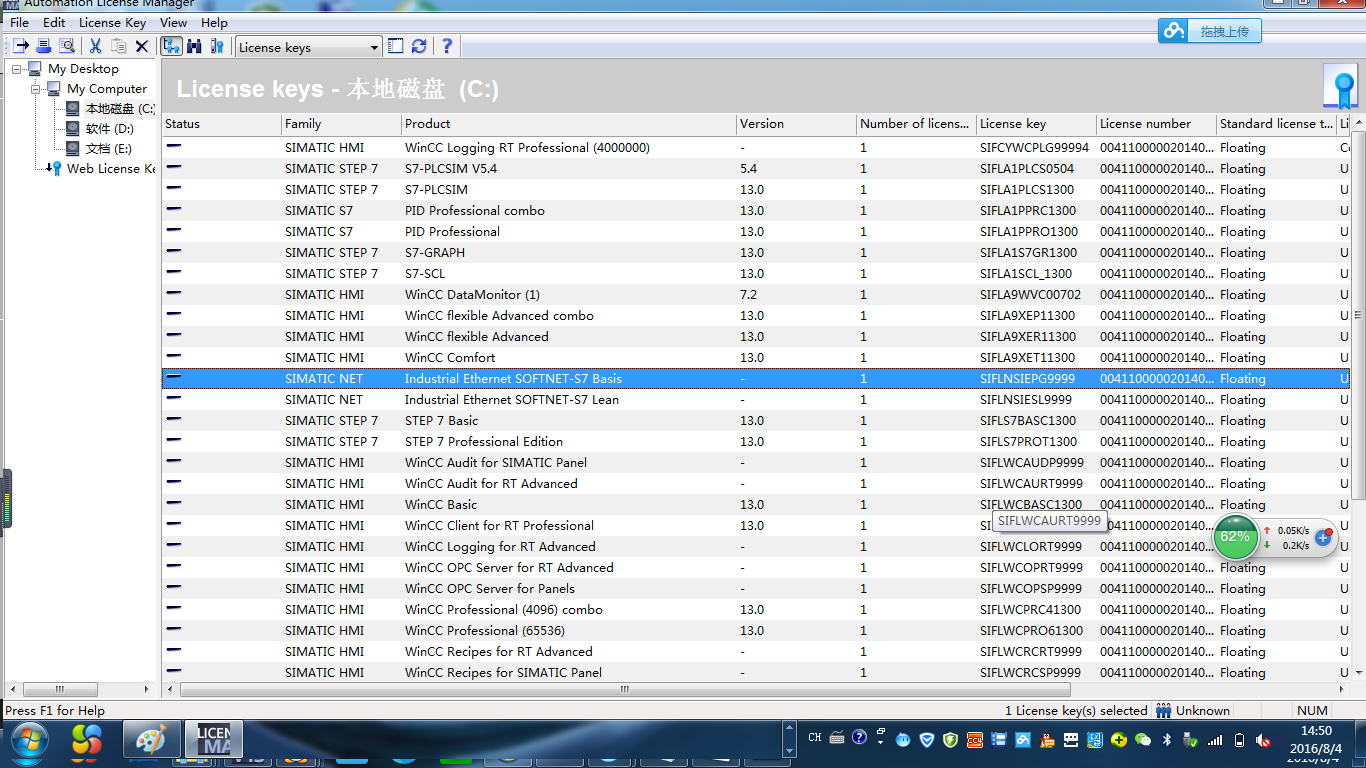Screen dimensions: 1366x768
Task: Click the muted volume tray icon
Action: (x=1263, y=740)
